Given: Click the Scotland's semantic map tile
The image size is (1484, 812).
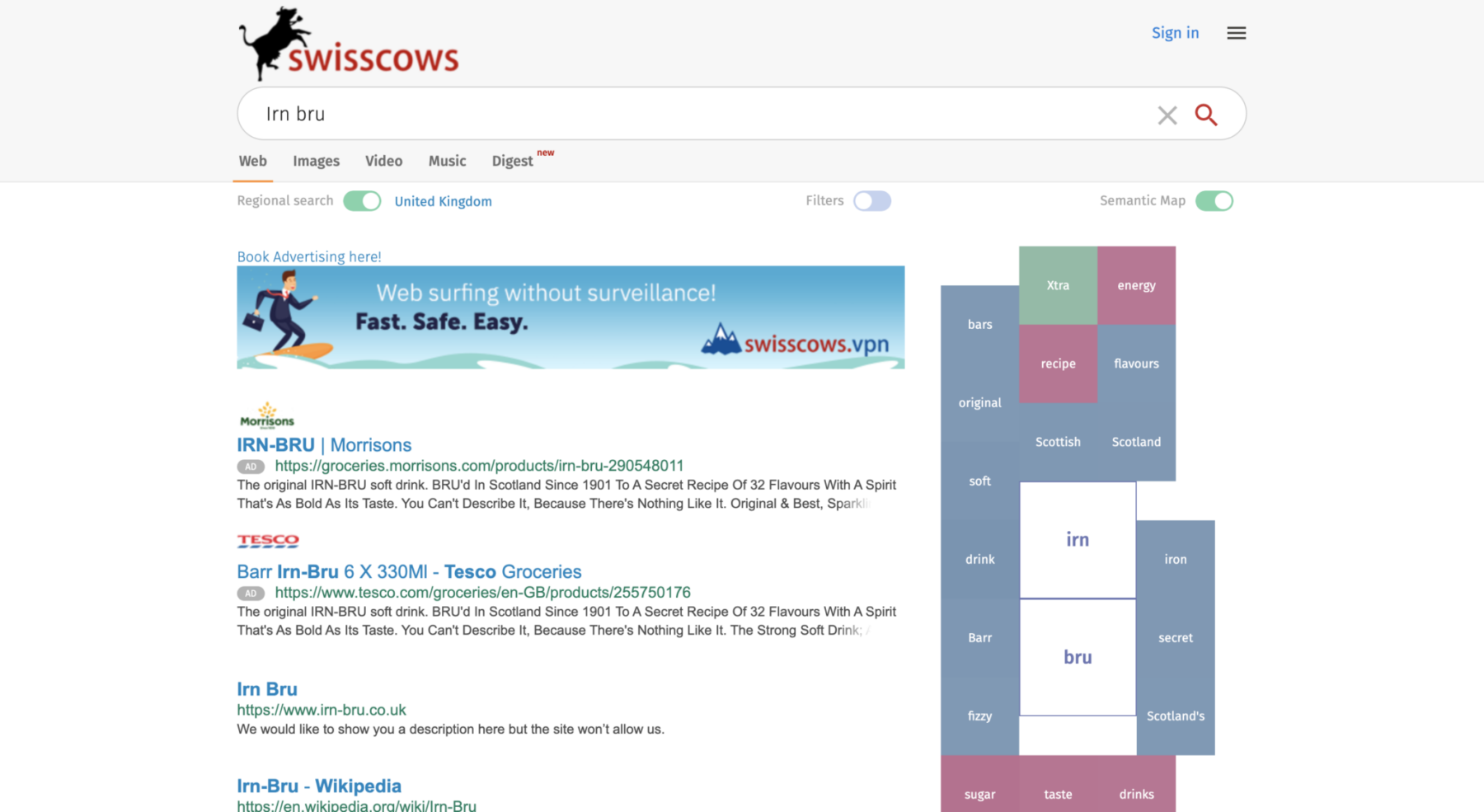Looking at the screenshot, I should (1176, 716).
